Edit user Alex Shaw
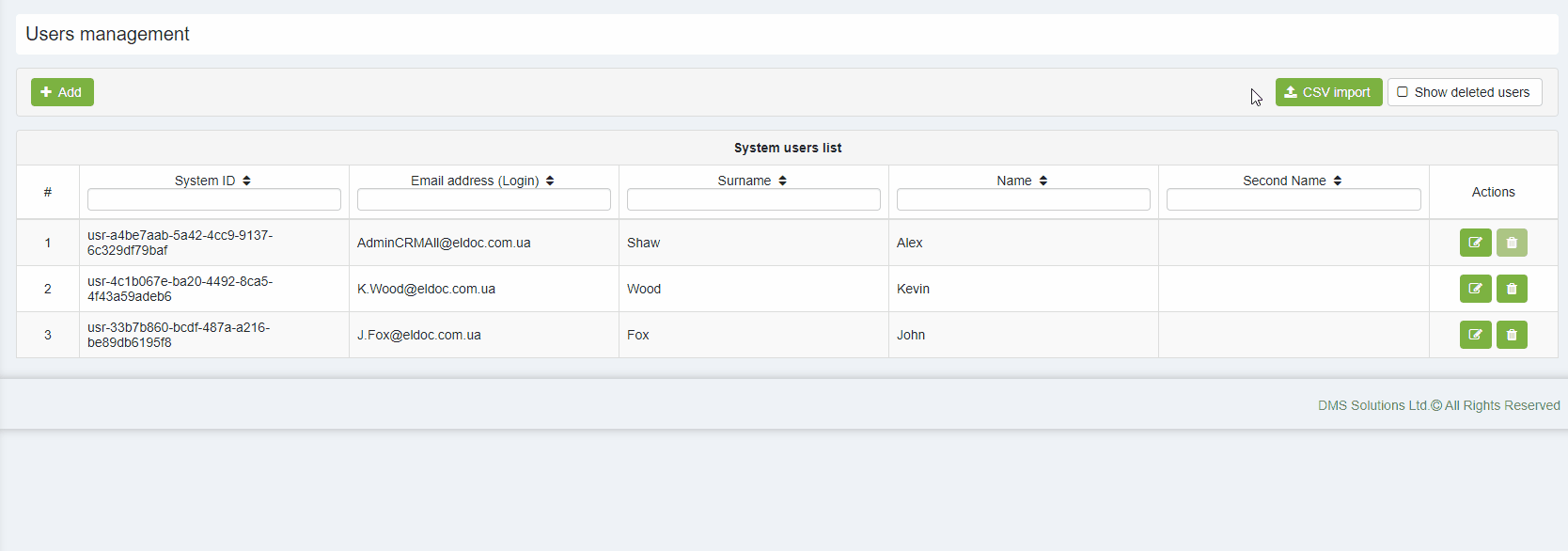1568x551 pixels. (x=1475, y=243)
